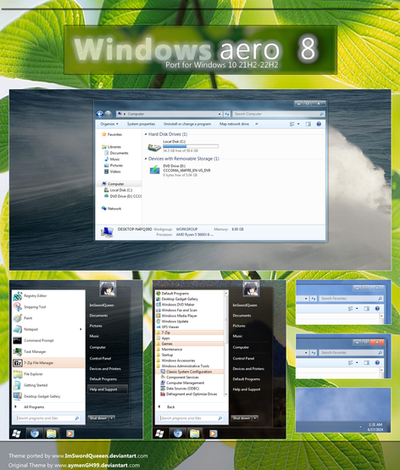Launch Windows Fax and Scan
Viewport: 400px width, 470px height.
179,310
